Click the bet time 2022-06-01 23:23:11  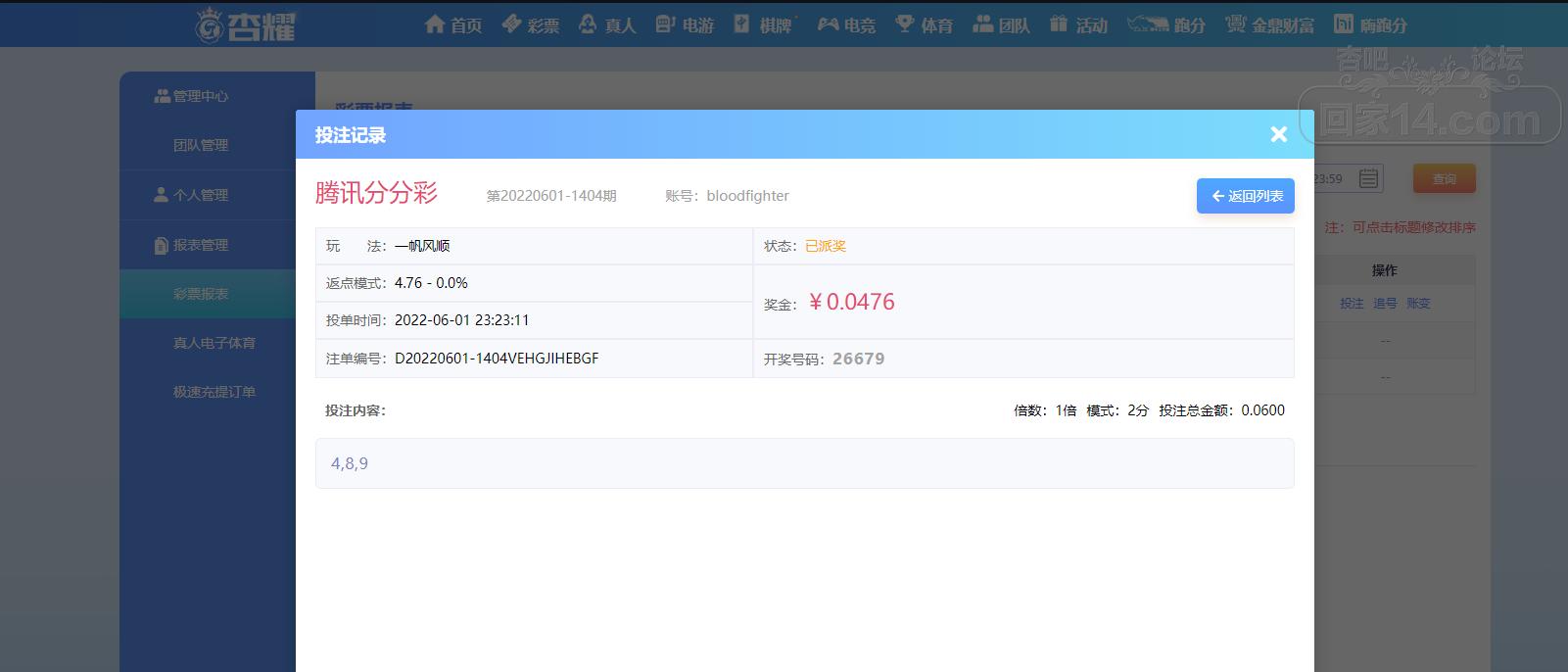click(x=461, y=320)
